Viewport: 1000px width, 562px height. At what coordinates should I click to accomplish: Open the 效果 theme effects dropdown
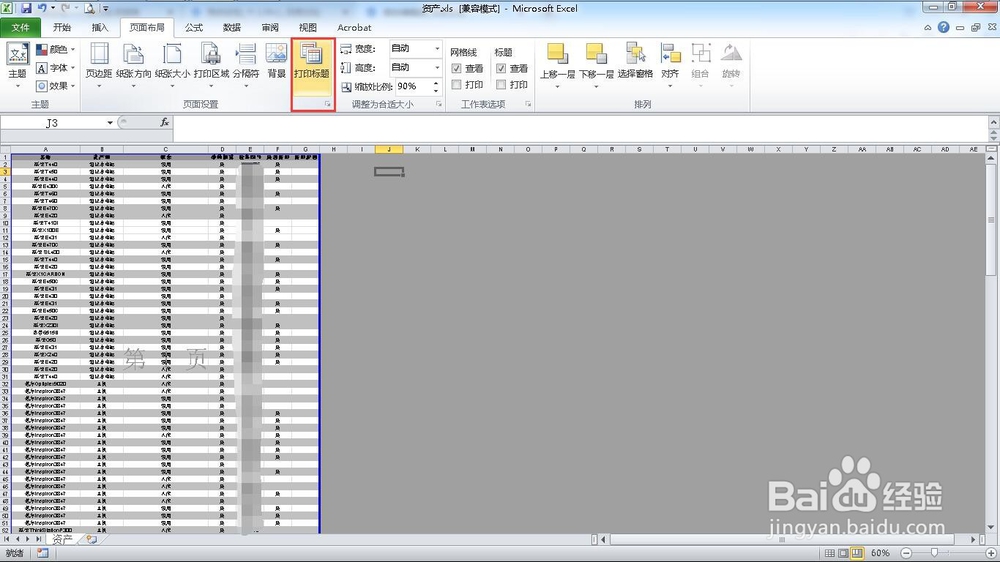pyautogui.click(x=55, y=85)
